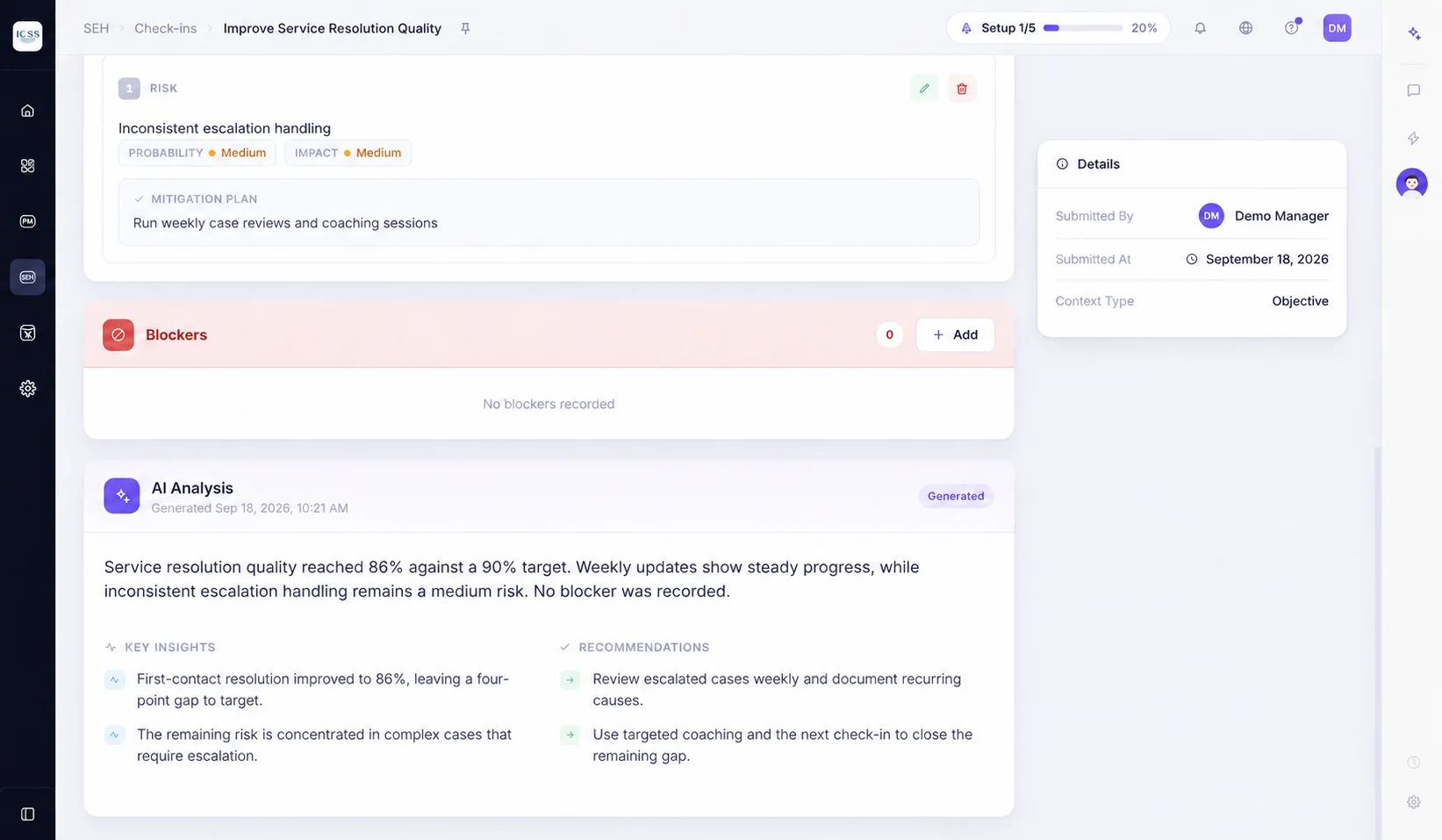Open DM user avatar menu
1442x840 pixels.
click(1337, 28)
